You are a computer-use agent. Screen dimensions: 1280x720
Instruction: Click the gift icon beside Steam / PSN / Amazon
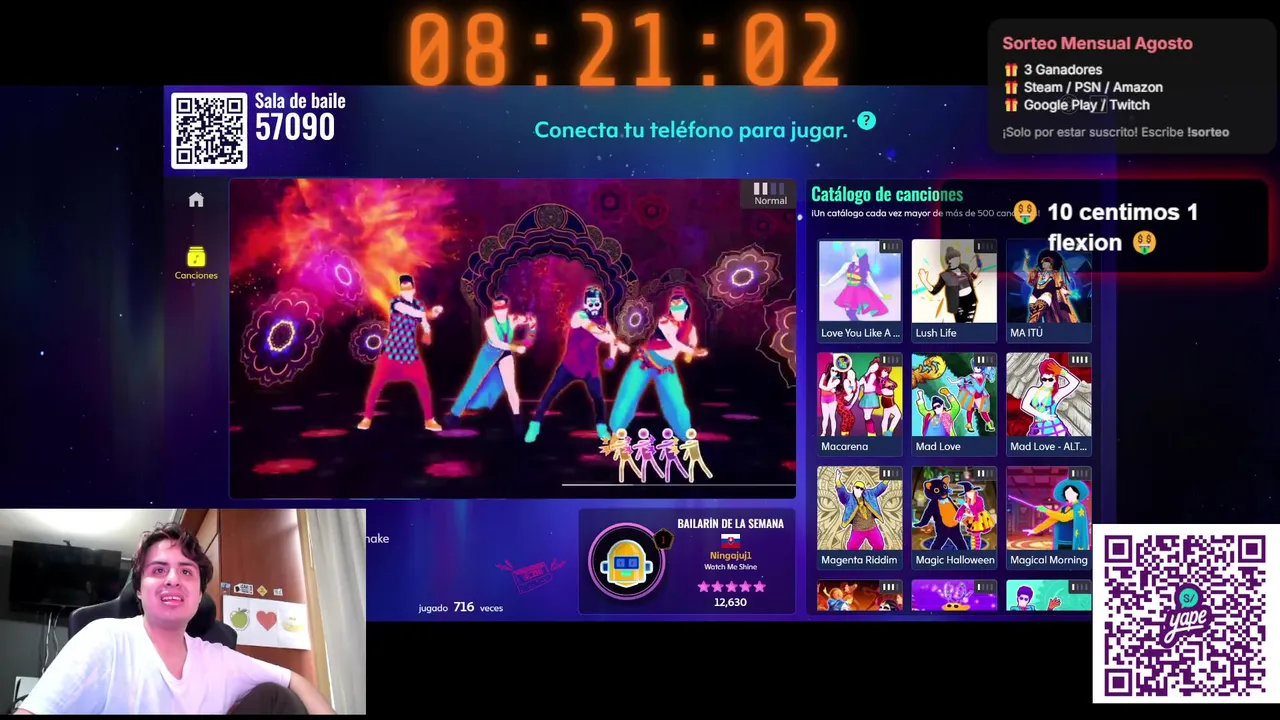point(1011,87)
